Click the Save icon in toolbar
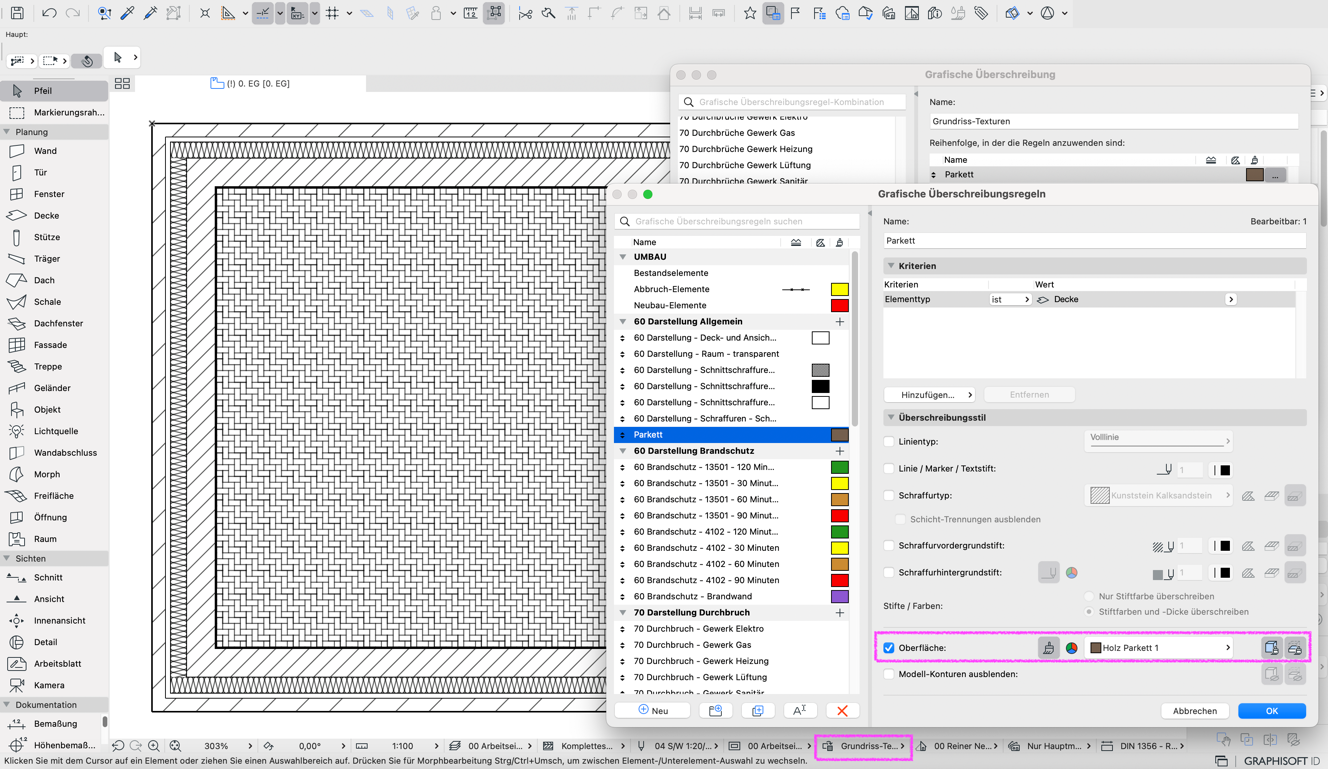Image resolution: width=1328 pixels, height=769 pixels. 17,13
